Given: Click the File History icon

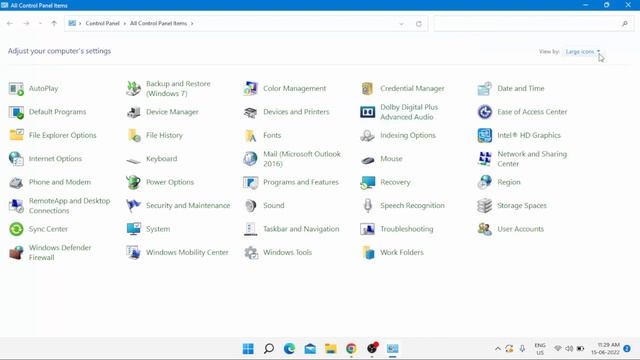Looking at the screenshot, I should (x=133, y=135).
